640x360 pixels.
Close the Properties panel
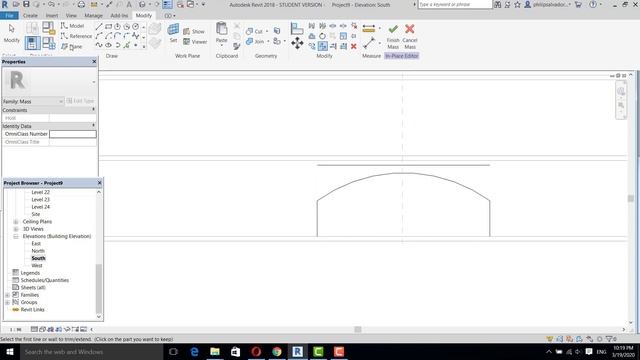point(94,62)
